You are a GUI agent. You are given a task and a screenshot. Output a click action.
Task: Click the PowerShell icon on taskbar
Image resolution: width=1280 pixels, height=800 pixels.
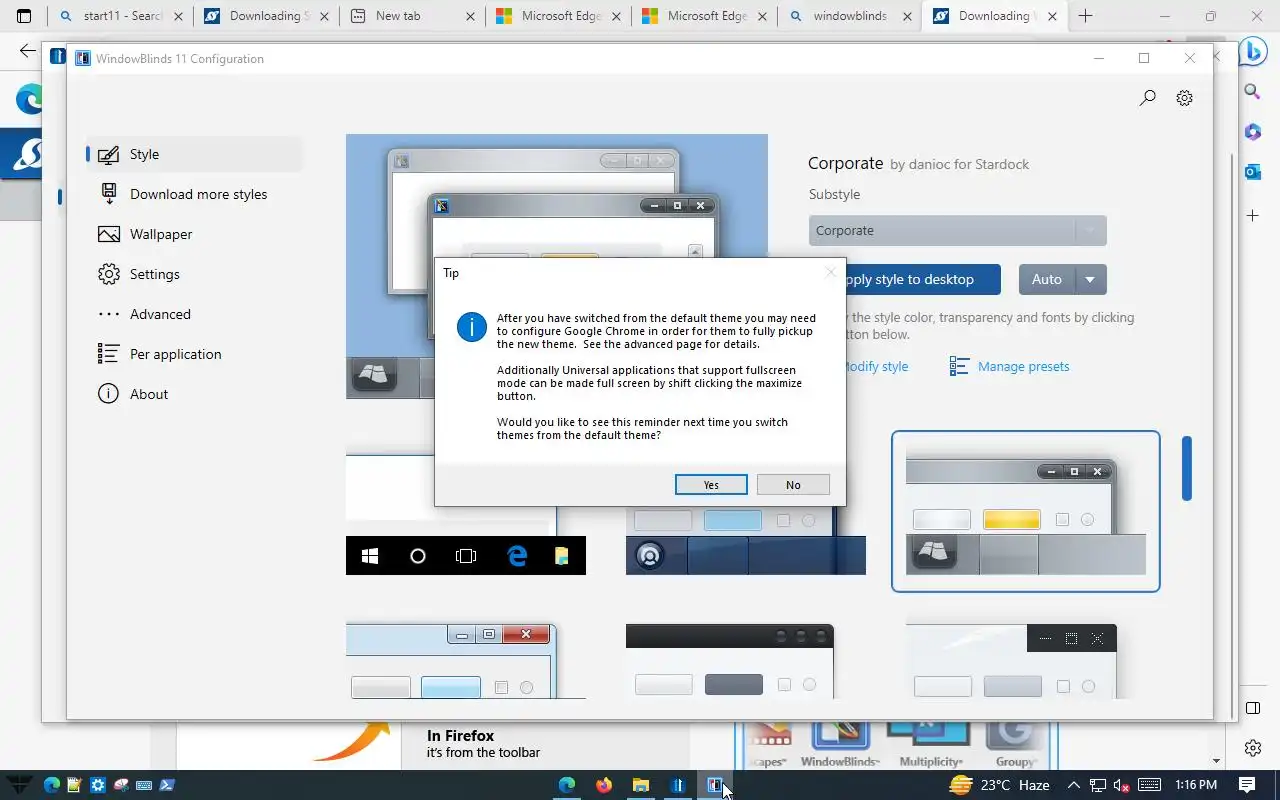(x=166, y=785)
